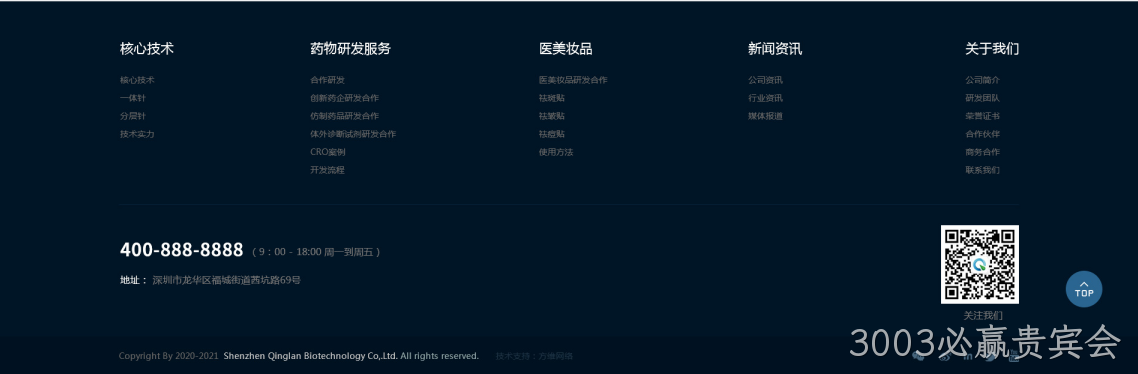
Task: Click the address 深圳市龙华区福城街道茜坑路69号
Action: click(226, 280)
